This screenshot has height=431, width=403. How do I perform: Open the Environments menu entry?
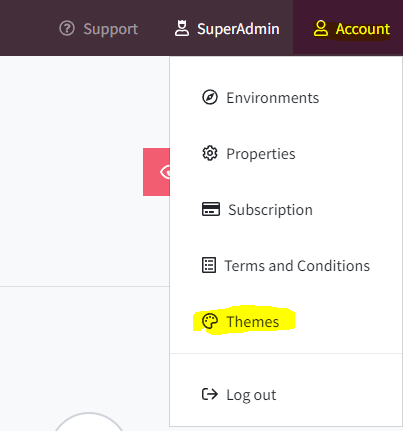click(x=272, y=98)
